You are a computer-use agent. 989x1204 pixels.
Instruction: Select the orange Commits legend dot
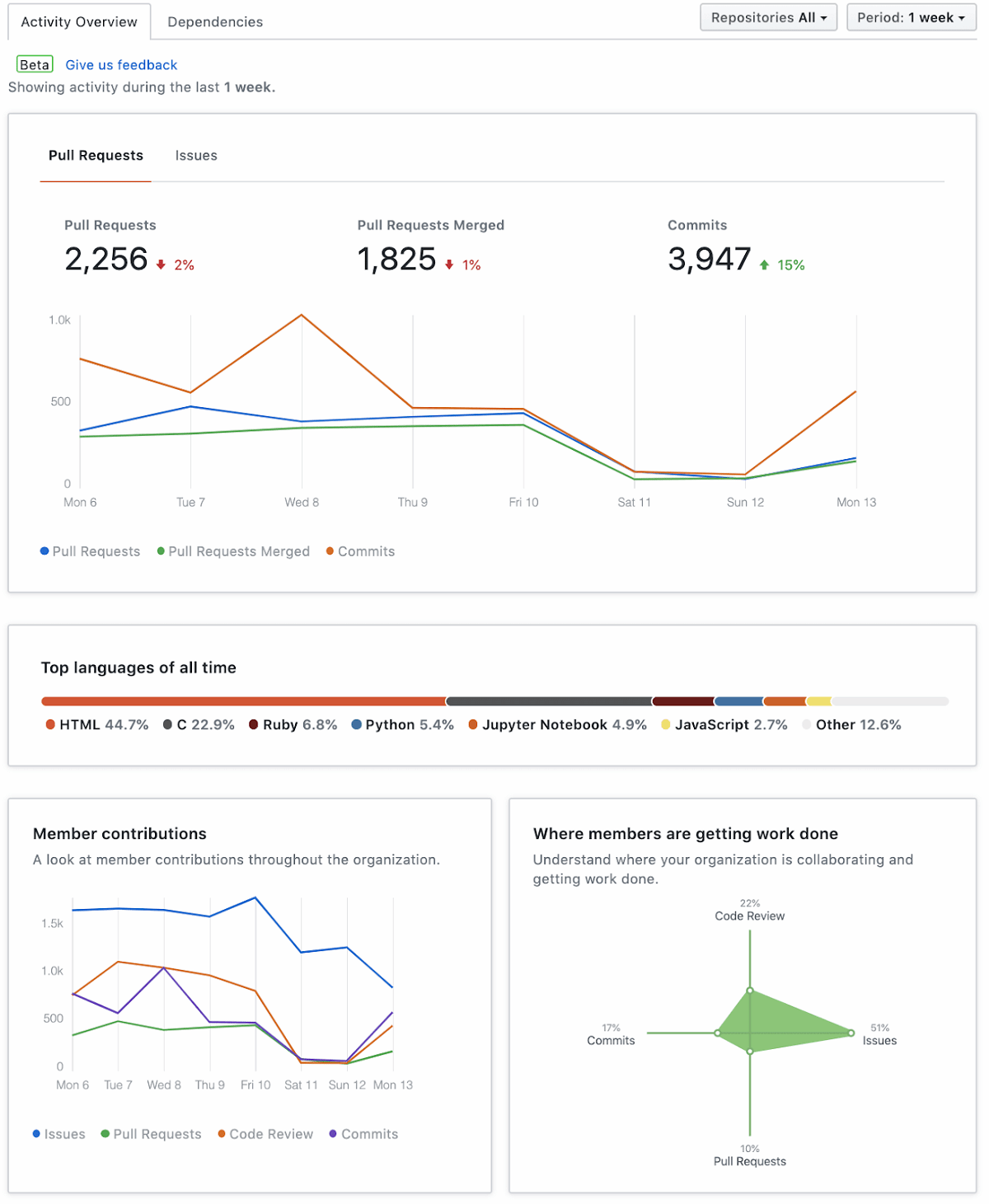click(330, 551)
